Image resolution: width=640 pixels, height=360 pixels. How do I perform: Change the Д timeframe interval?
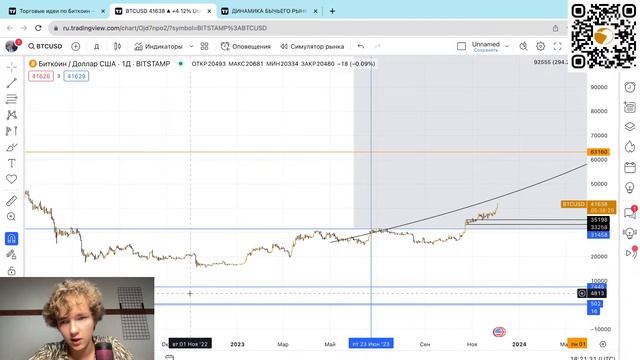click(96, 47)
